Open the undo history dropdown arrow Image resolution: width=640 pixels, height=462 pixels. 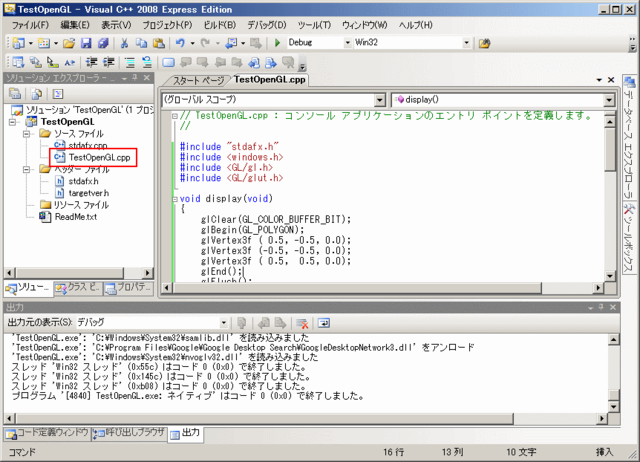(x=192, y=43)
